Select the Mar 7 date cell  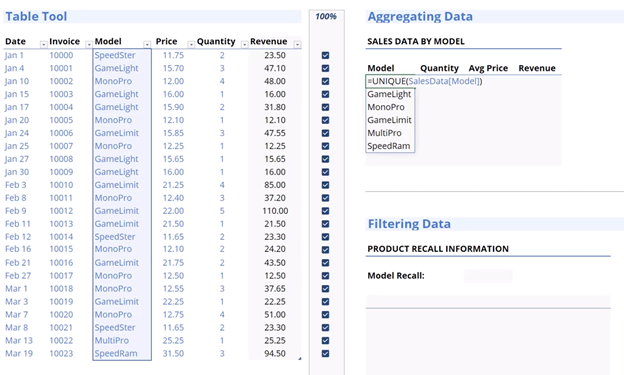coord(16,314)
